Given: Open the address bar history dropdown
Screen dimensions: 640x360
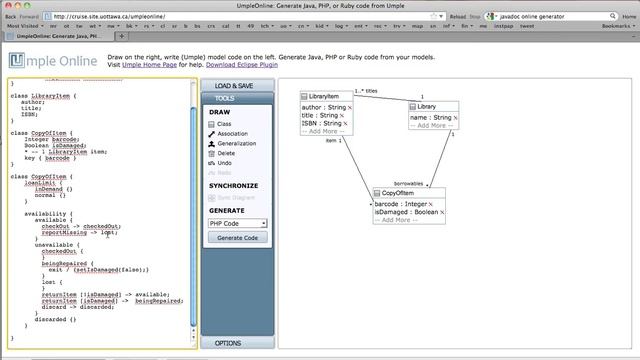Looking at the screenshot, I should pos(441,16).
